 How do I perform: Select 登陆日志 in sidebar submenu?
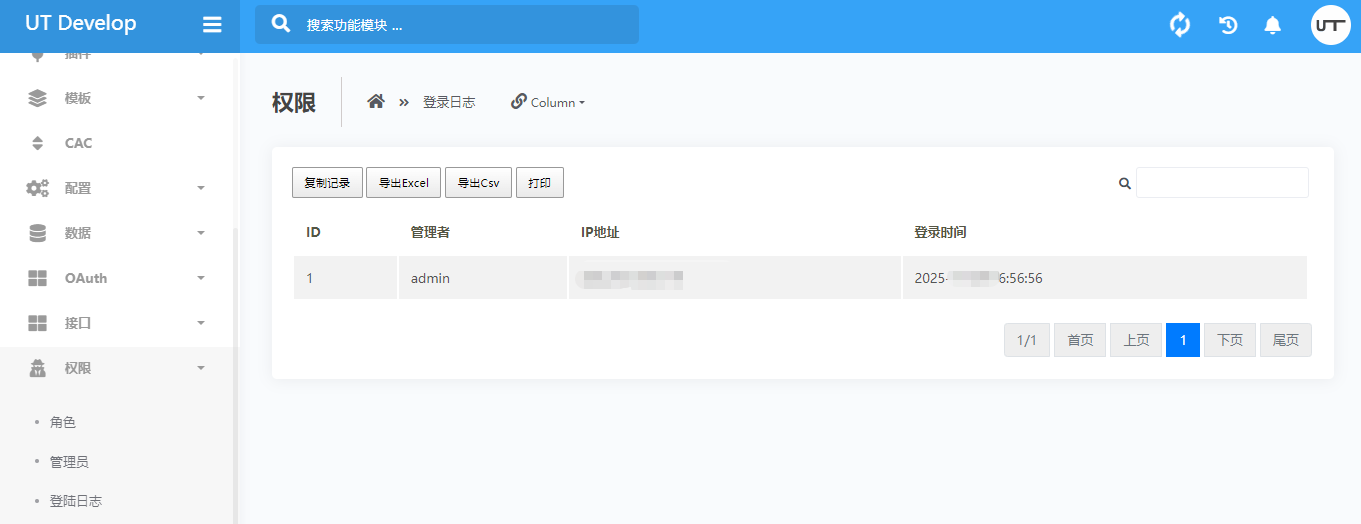(x=76, y=501)
